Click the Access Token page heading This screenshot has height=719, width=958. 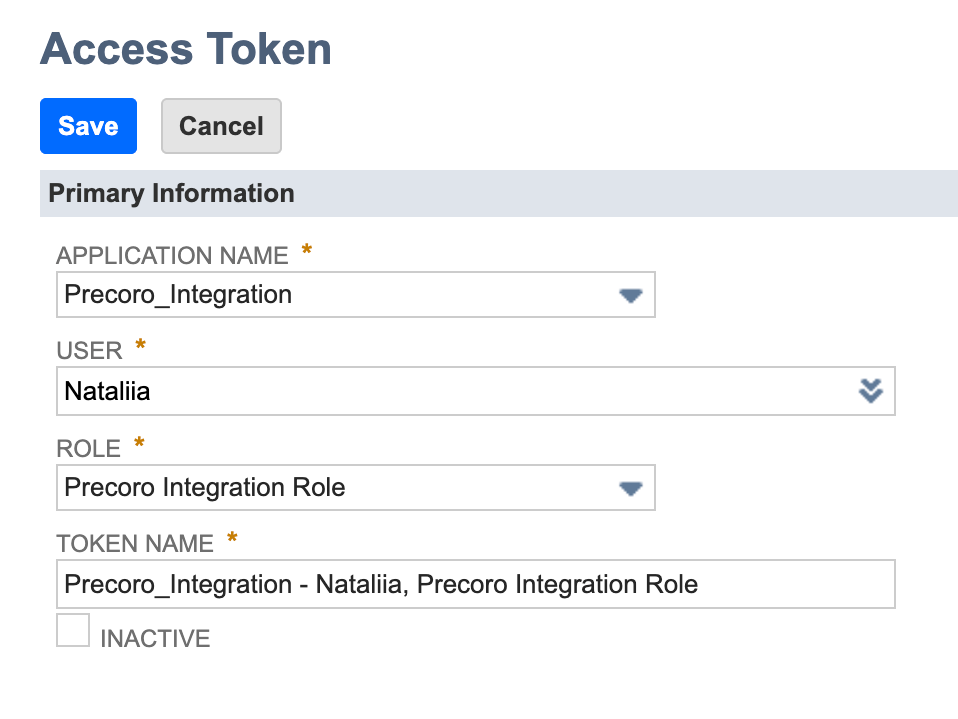(186, 49)
